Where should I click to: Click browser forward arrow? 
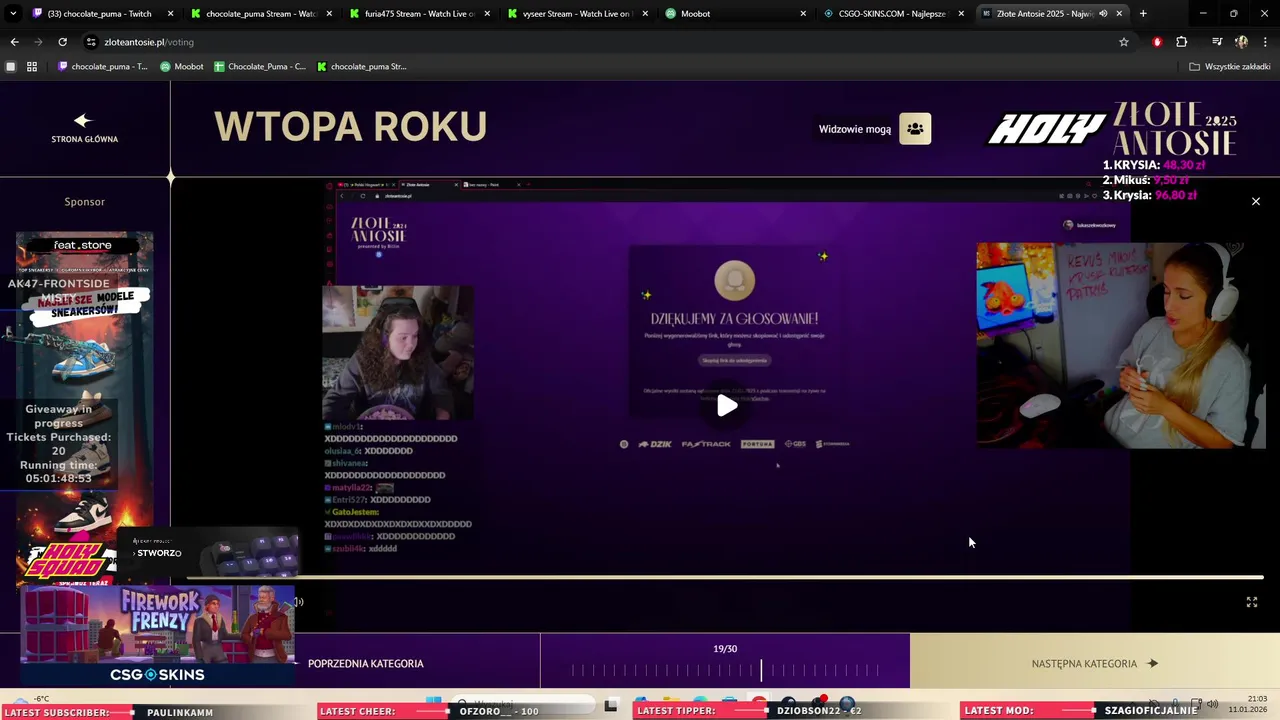click(x=38, y=42)
